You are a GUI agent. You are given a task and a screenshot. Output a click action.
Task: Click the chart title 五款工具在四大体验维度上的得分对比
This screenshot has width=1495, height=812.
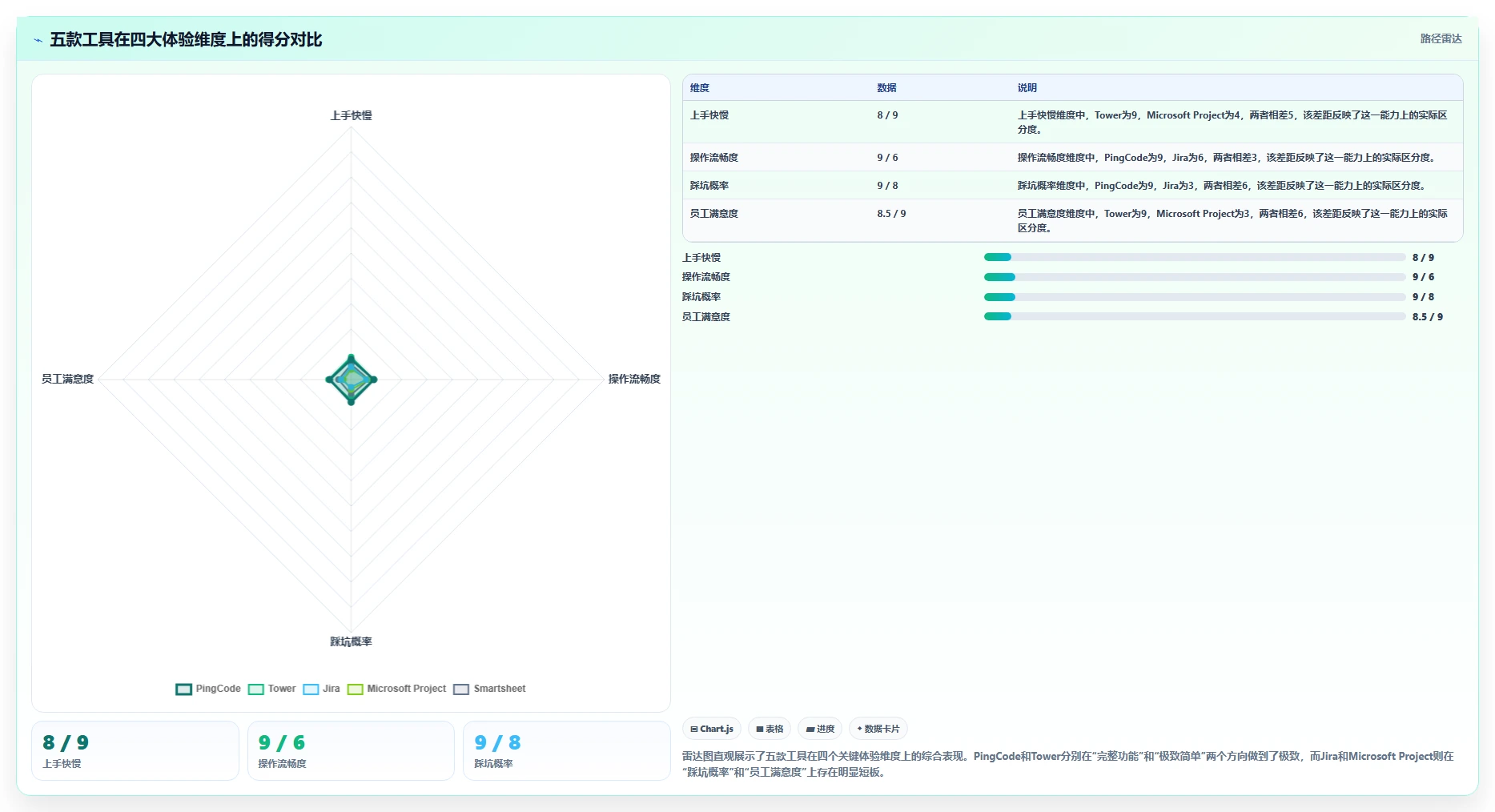186,39
